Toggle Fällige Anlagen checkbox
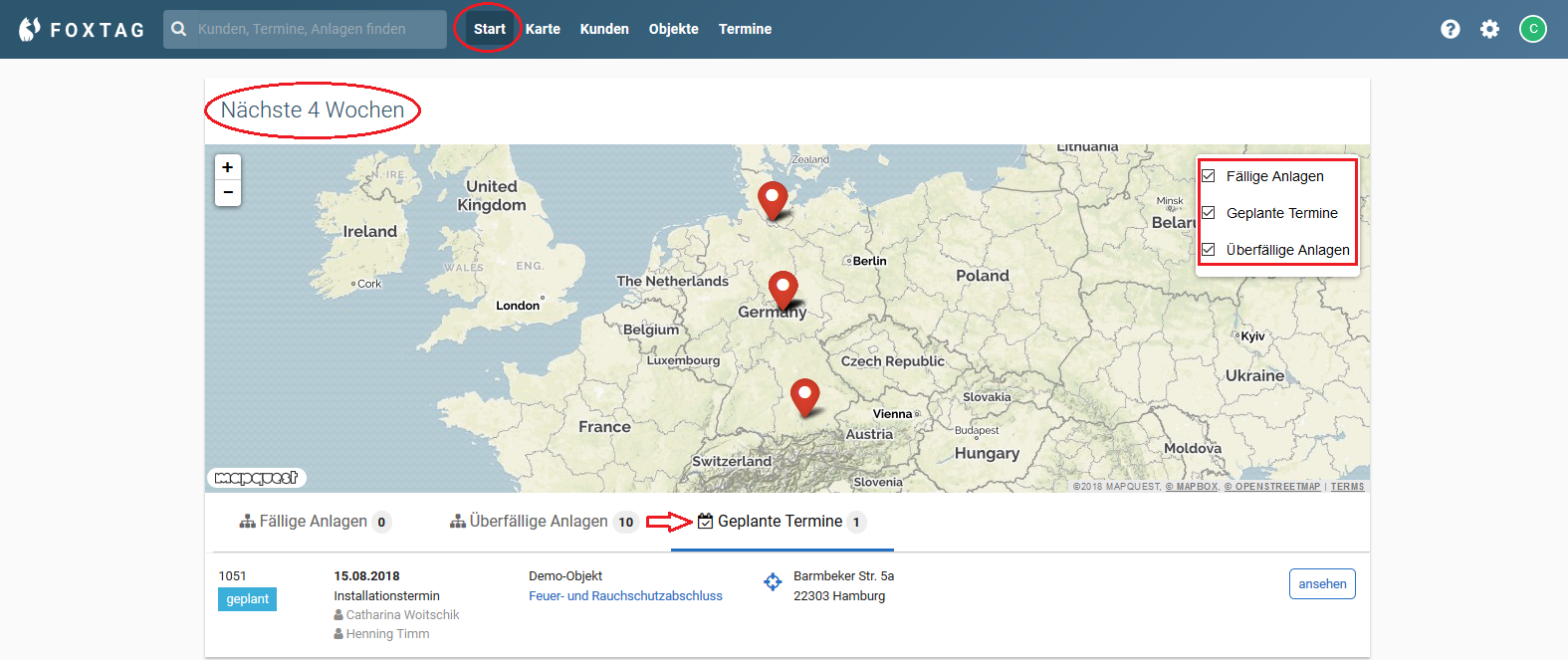This screenshot has width=1568, height=660. pyautogui.click(x=1209, y=176)
